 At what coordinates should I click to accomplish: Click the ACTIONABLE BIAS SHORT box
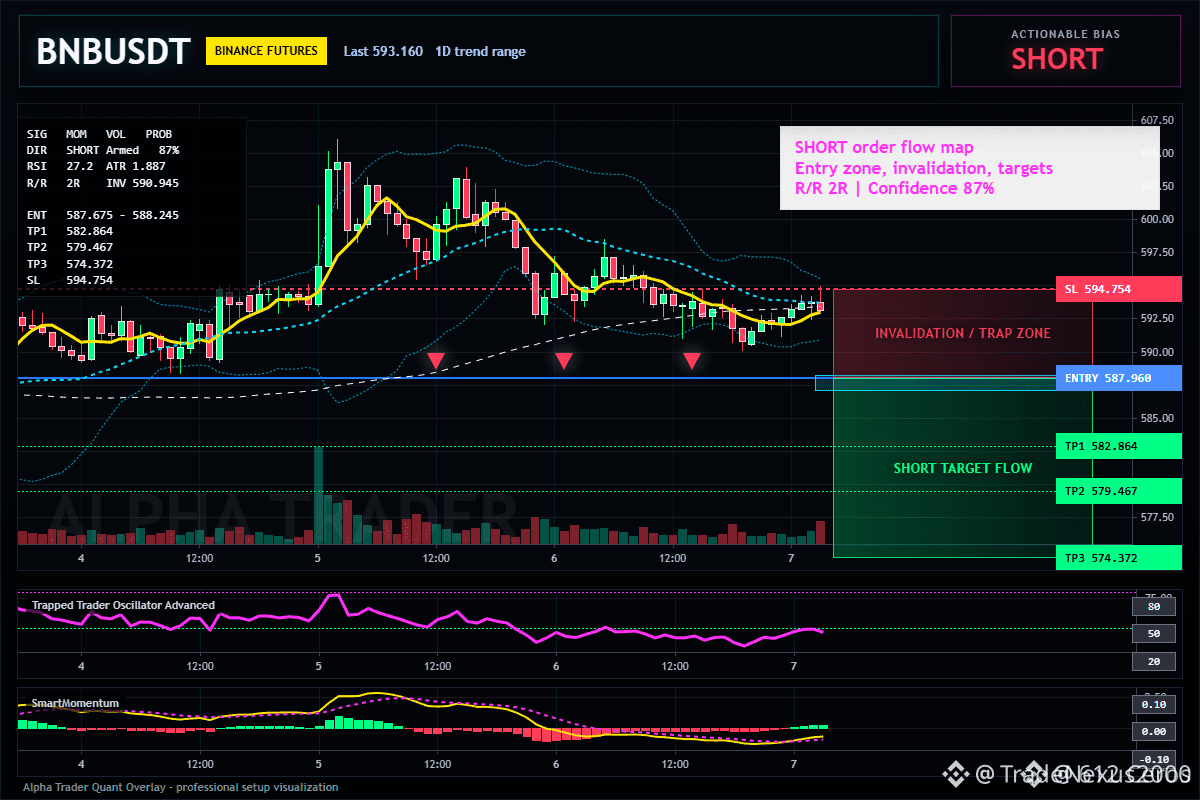(x=1065, y=51)
